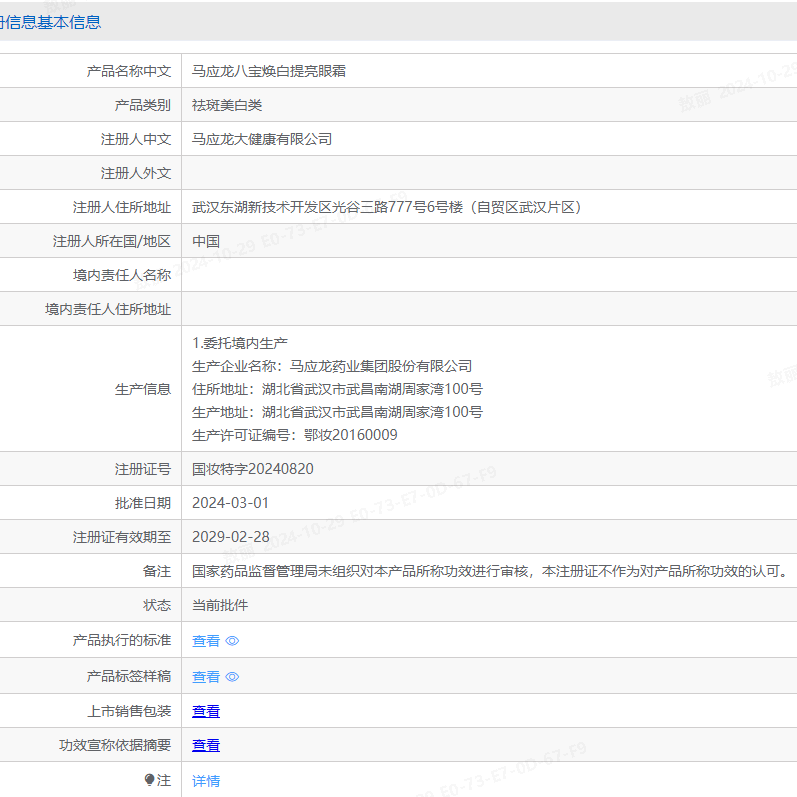The height and width of the screenshot is (797, 797).
Task: Click eye icon beside 产品标签样稿 查看
Action: click(232, 677)
